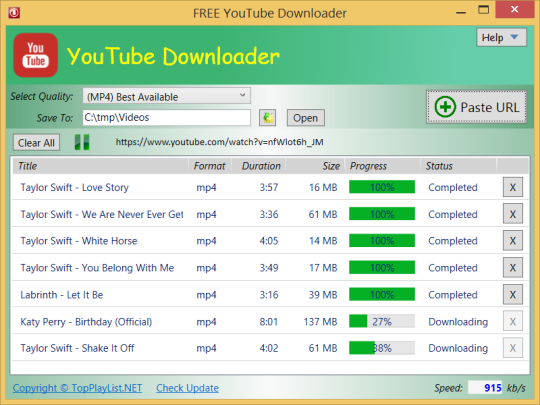Click the Clear All button

36,143
